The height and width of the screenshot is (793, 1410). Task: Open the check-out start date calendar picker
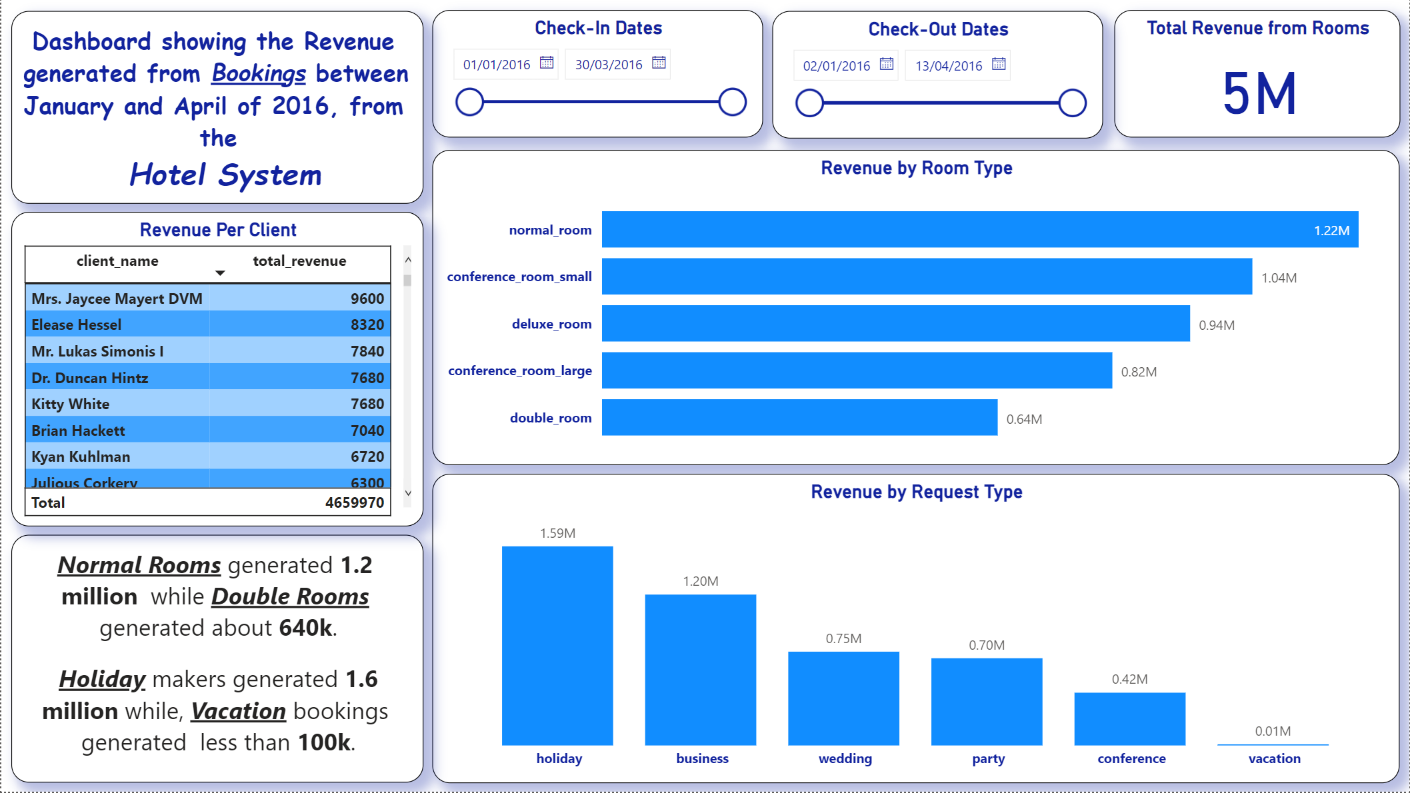pos(886,63)
